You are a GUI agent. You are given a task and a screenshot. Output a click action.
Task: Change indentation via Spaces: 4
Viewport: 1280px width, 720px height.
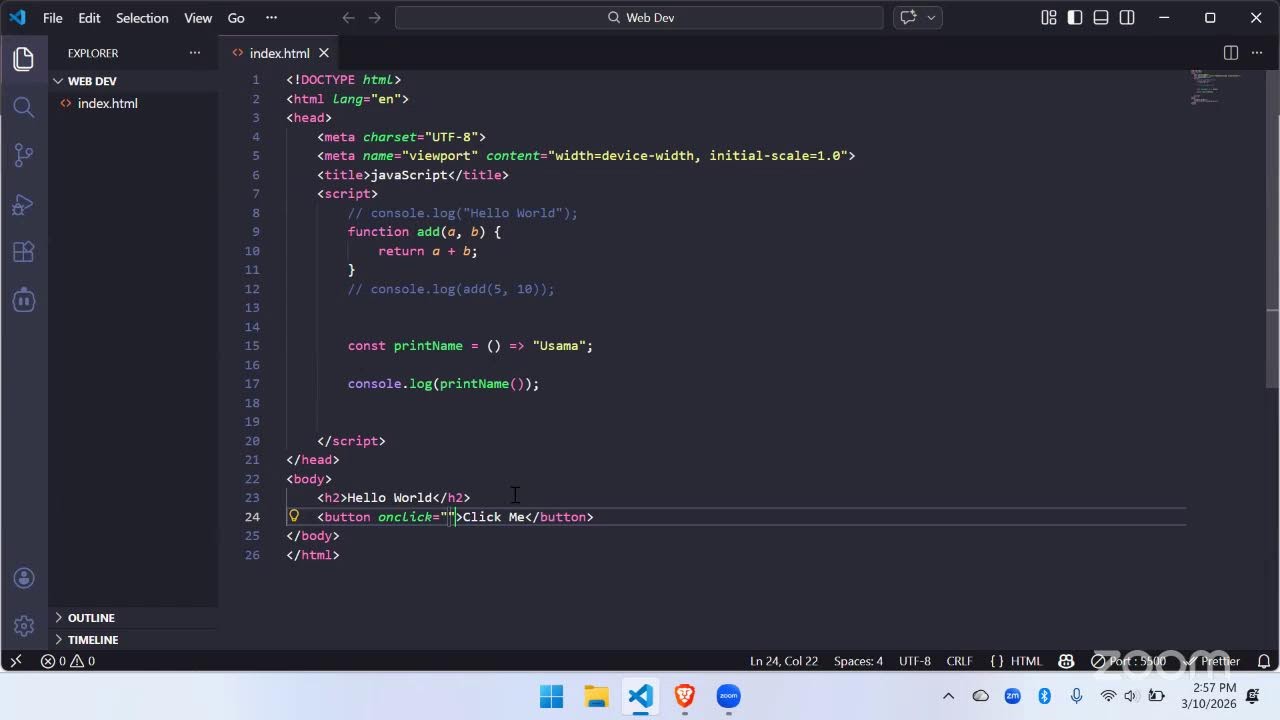click(x=858, y=661)
